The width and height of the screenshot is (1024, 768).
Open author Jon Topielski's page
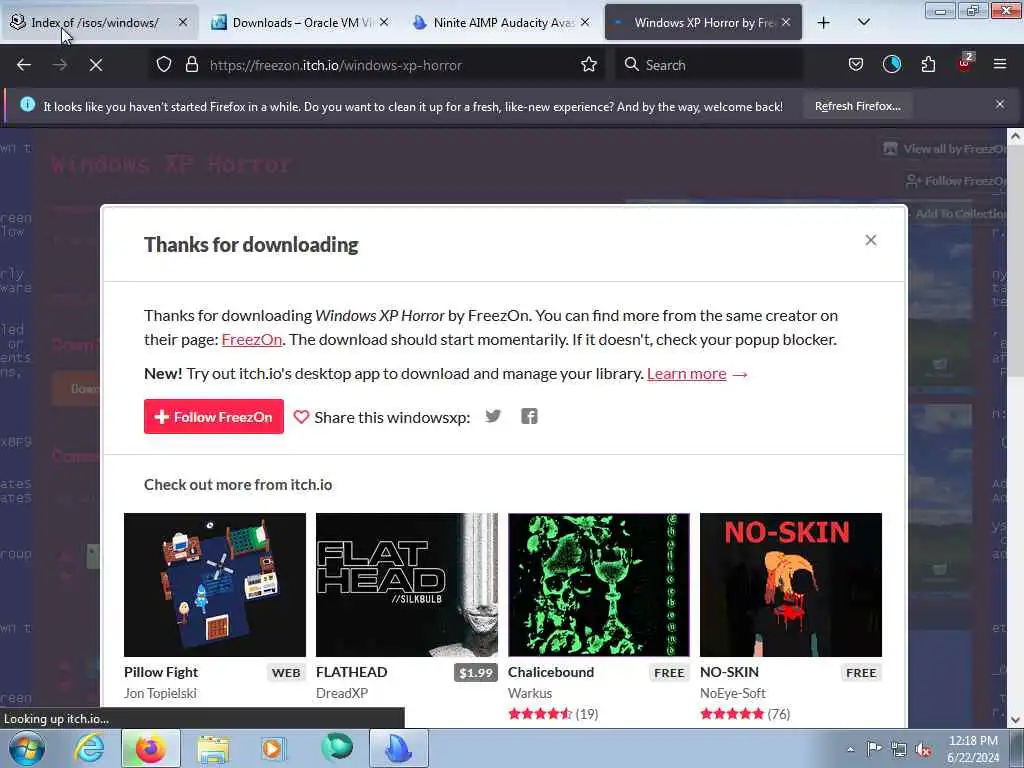160,694
